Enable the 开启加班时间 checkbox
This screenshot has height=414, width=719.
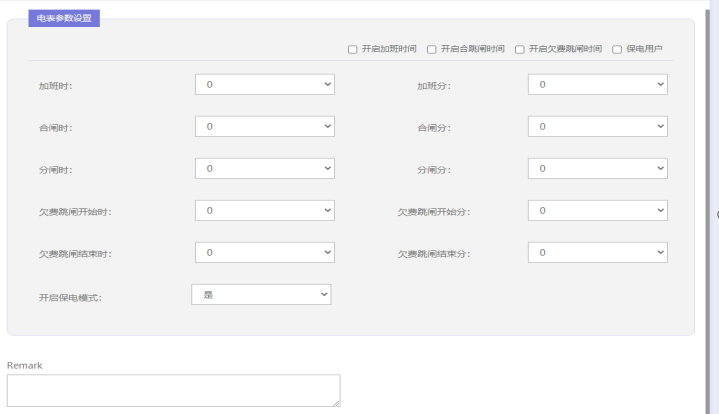pyautogui.click(x=353, y=49)
